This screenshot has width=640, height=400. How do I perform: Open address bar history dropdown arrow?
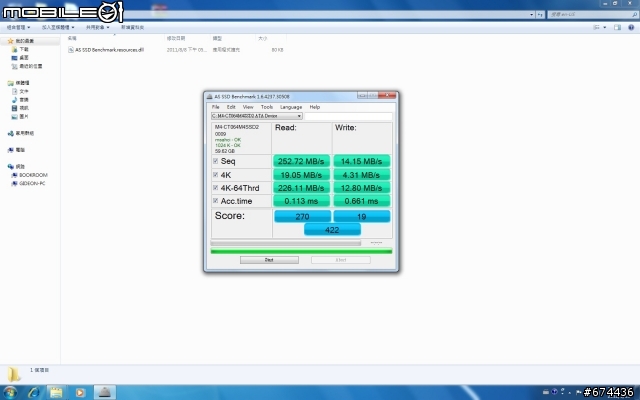(x=531, y=15)
